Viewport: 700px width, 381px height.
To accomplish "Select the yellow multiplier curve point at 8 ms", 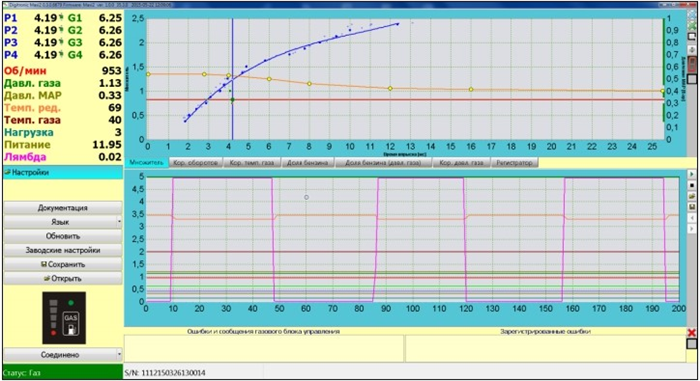I will click(309, 84).
